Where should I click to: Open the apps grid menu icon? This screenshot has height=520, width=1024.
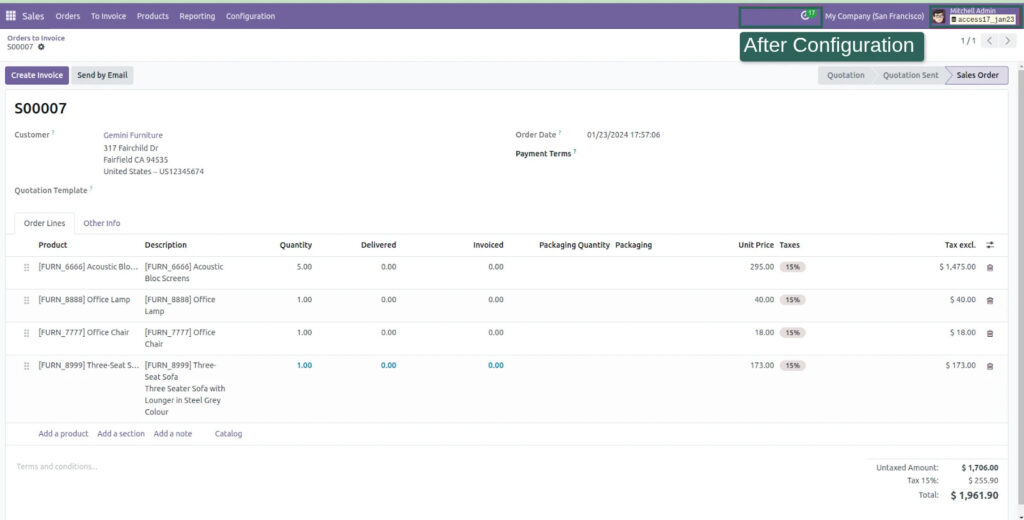click(x=11, y=16)
